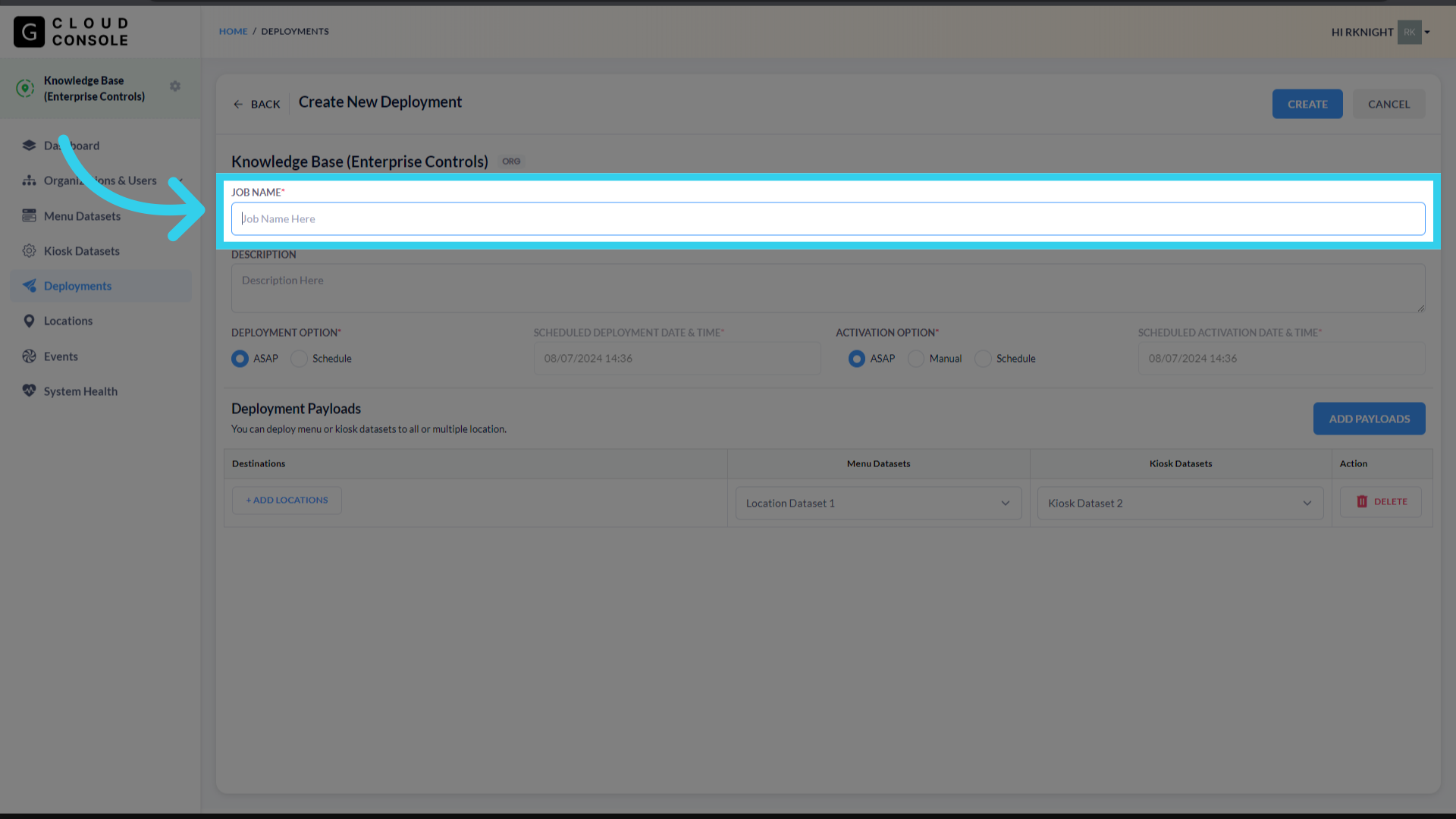Open Deployments in the sidebar
Viewport: 1456px width, 819px height.
(100, 286)
